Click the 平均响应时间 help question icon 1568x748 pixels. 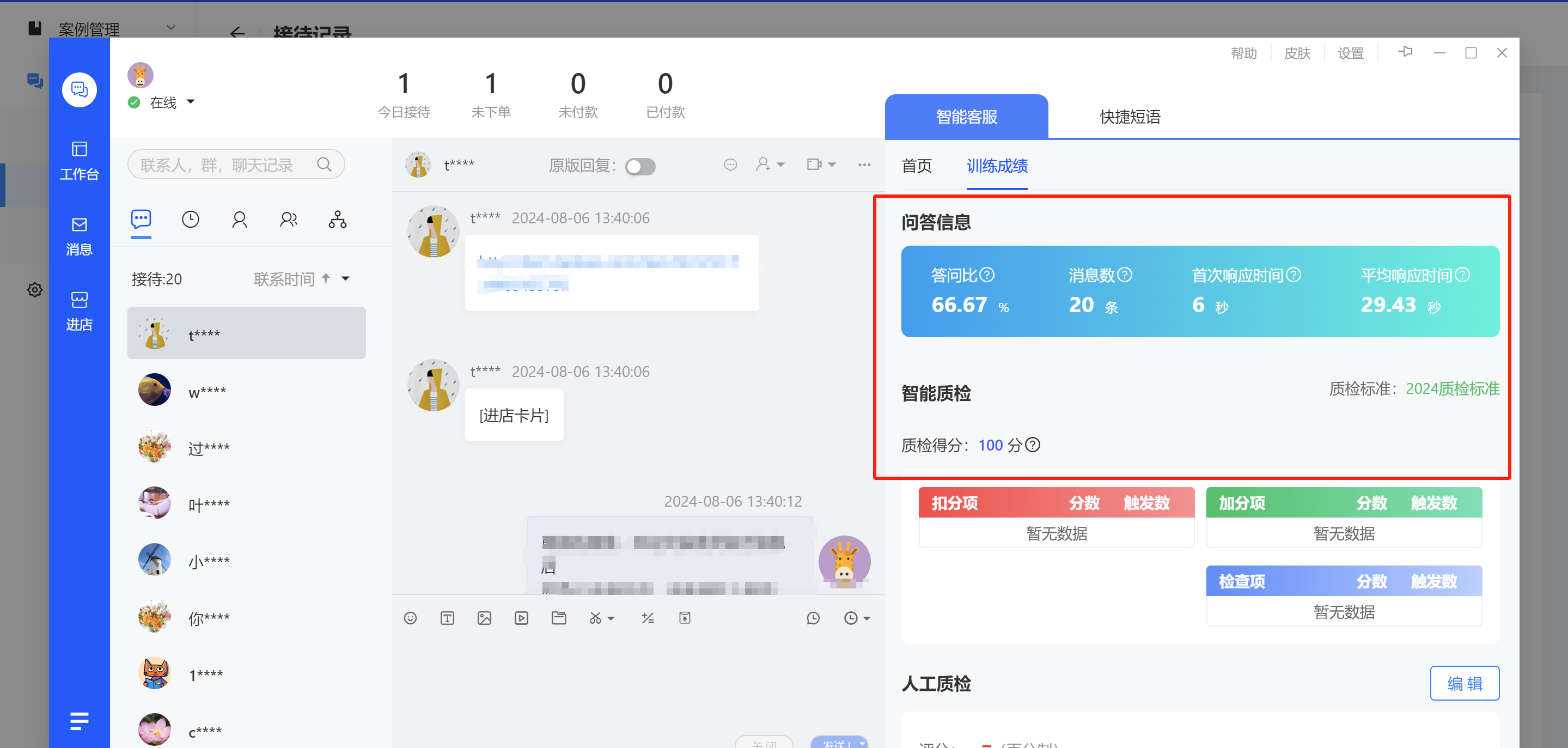point(1463,275)
